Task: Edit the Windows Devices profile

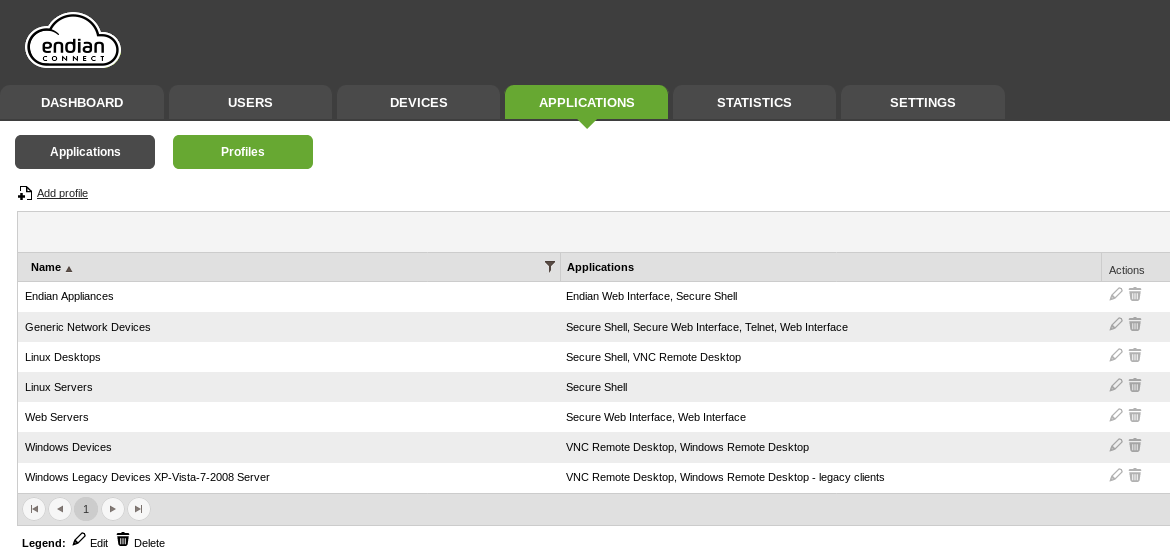Action: tap(1116, 445)
